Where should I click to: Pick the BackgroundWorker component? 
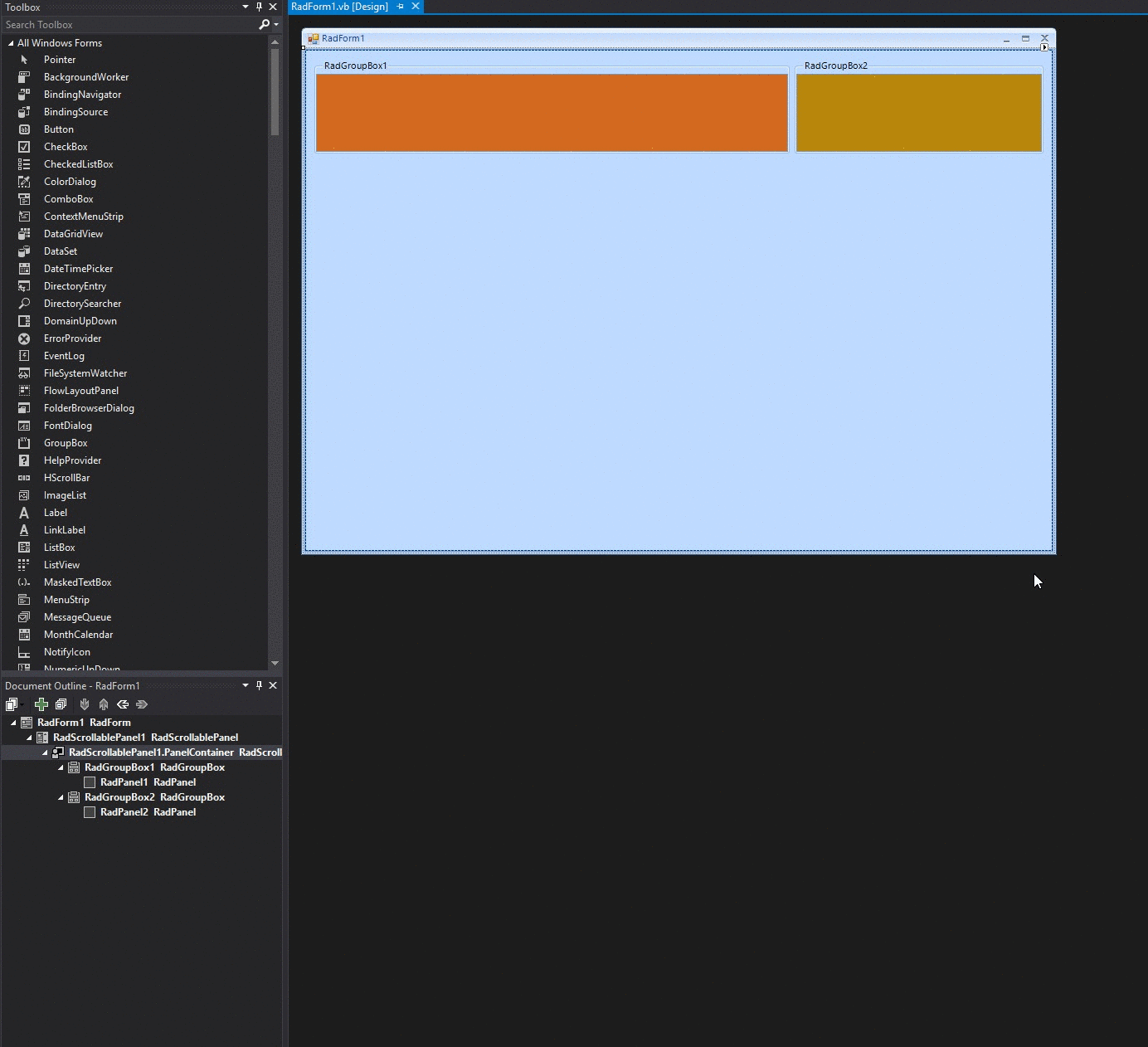click(x=86, y=77)
